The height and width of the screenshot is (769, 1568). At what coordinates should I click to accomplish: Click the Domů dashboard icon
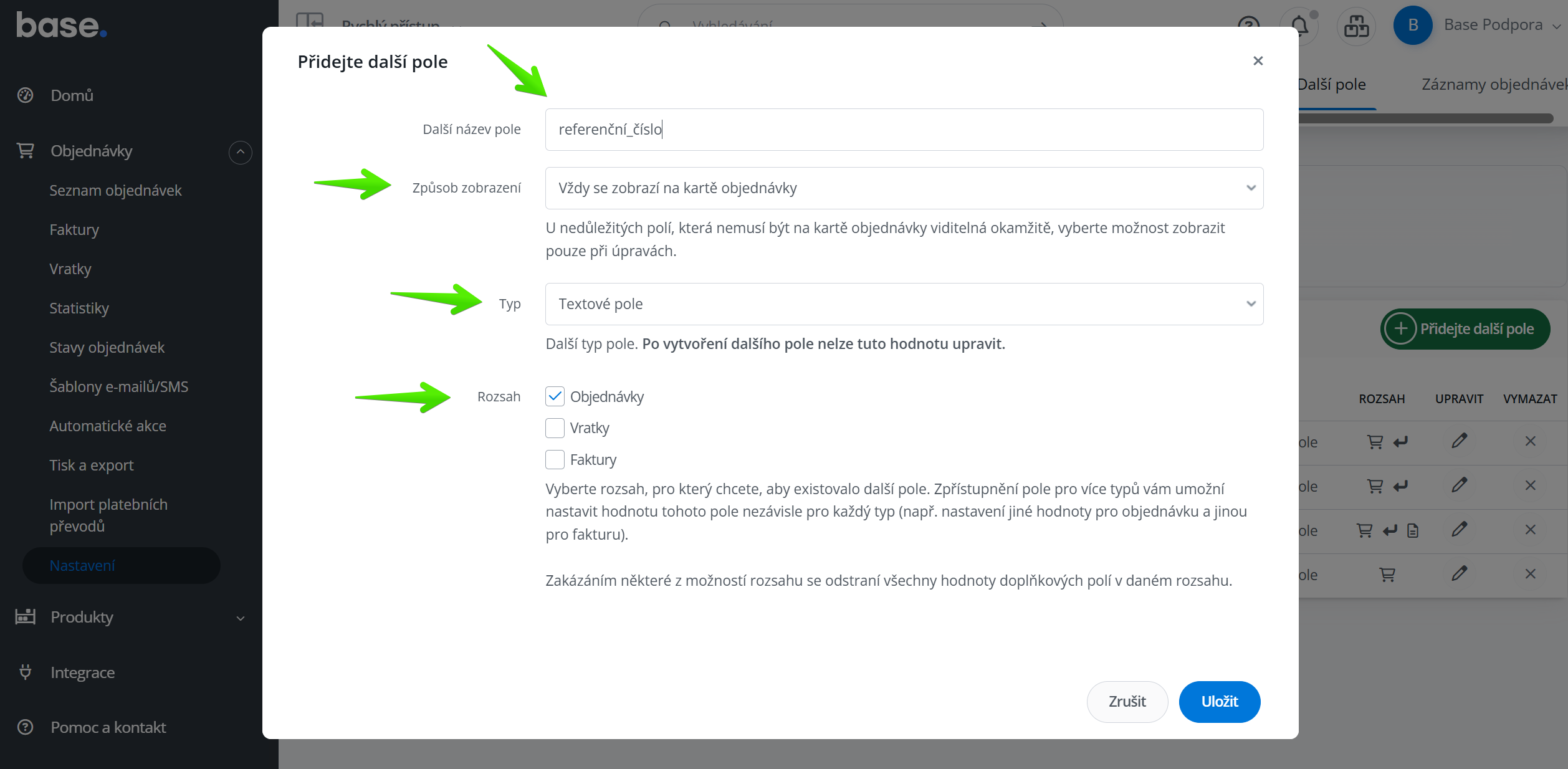(26, 95)
